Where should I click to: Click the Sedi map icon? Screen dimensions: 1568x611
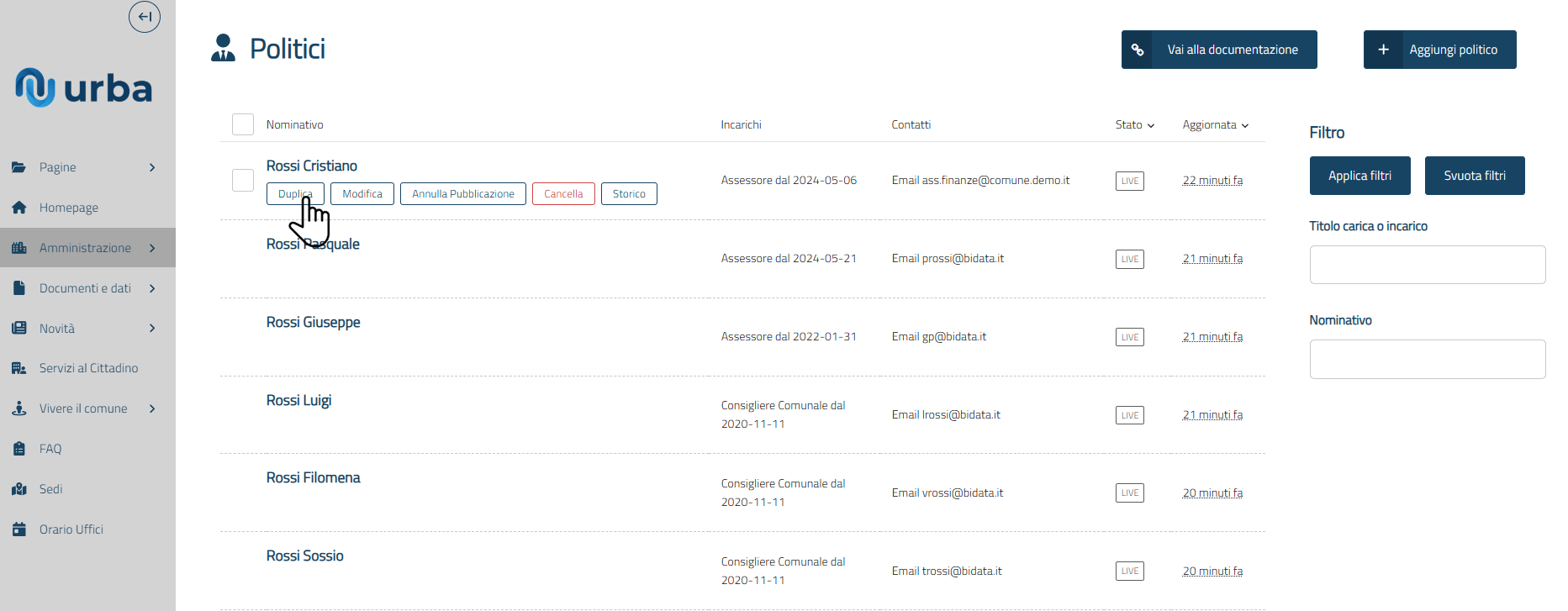click(19, 489)
